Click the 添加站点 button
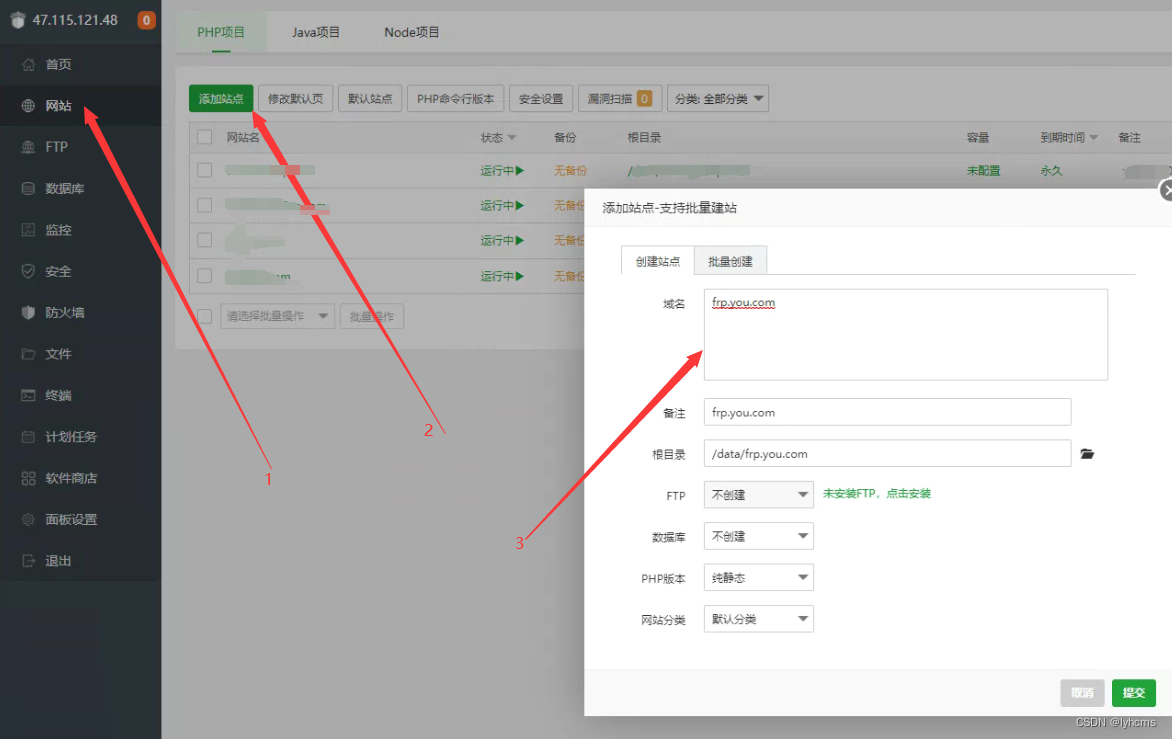The image size is (1172, 739). point(221,99)
